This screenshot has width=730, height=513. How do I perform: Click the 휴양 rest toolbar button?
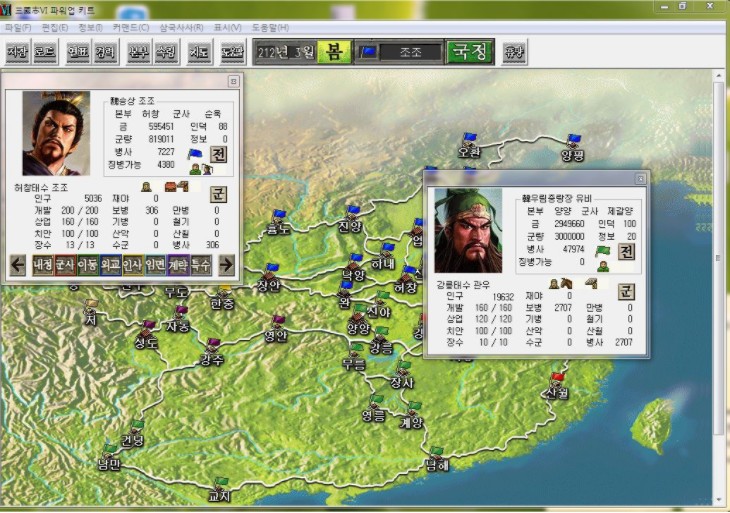(x=514, y=52)
